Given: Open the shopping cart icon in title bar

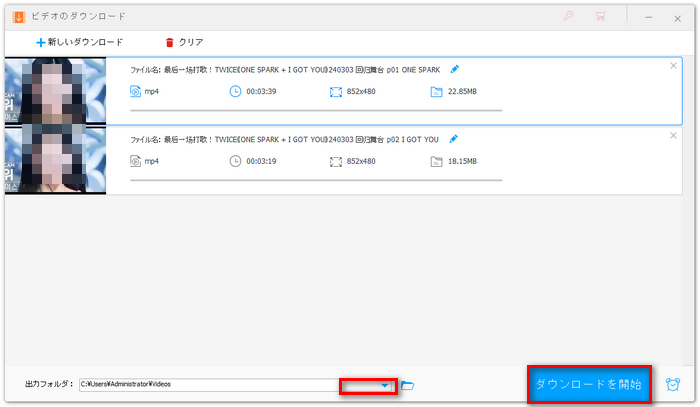Looking at the screenshot, I should pos(600,17).
